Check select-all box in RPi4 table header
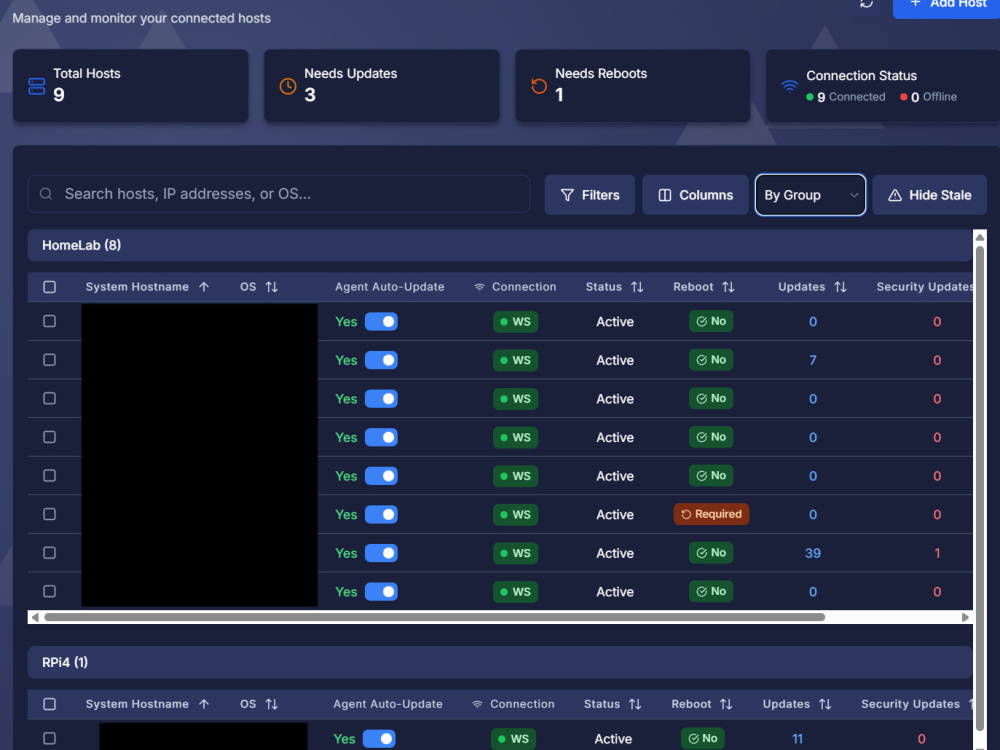Image resolution: width=1000 pixels, height=750 pixels. pyautogui.click(x=49, y=704)
